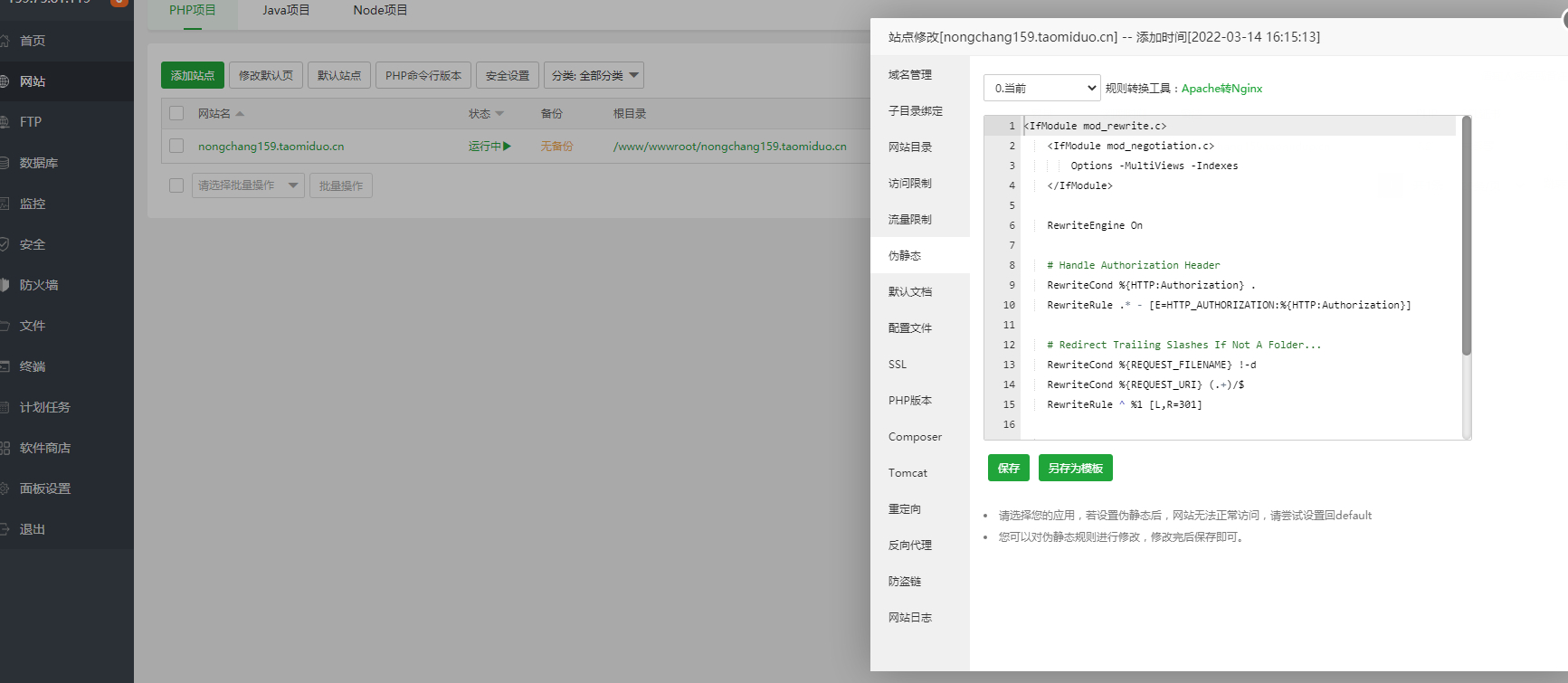Viewport: 1568px width, 683px height.
Task: Open the 0.当前 rewrite template dropdown
Action: pos(1041,88)
